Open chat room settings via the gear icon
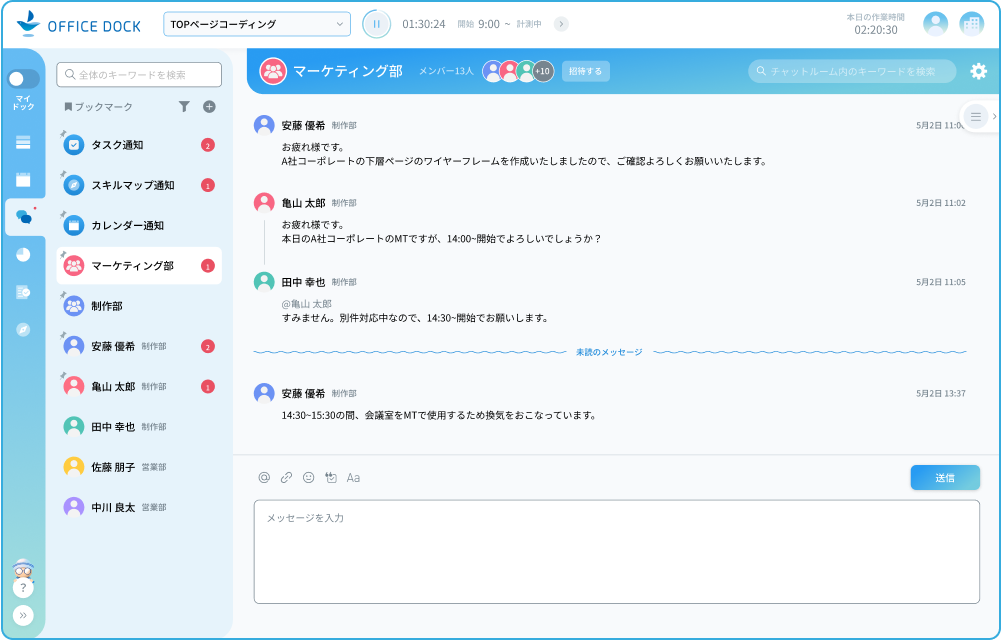This screenshot has width=1001, height=640. 977,71
